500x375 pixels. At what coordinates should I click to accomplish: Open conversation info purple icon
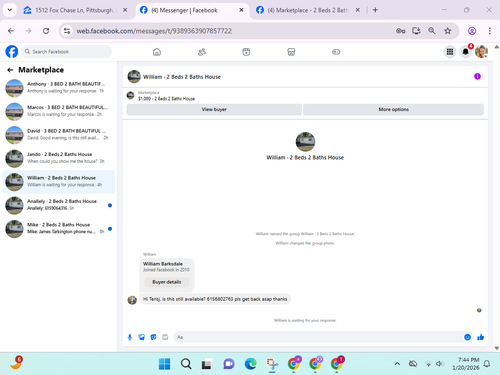click(477, 76)
